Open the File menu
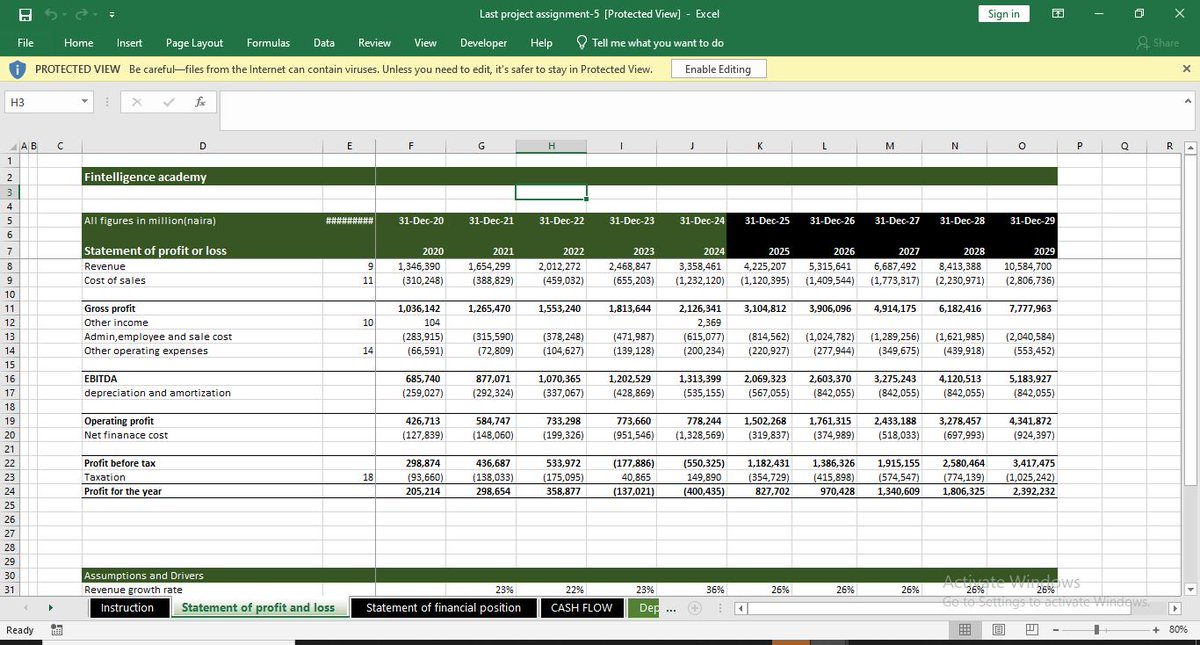This screenshot has height=645, width=1200. point(26,43)
